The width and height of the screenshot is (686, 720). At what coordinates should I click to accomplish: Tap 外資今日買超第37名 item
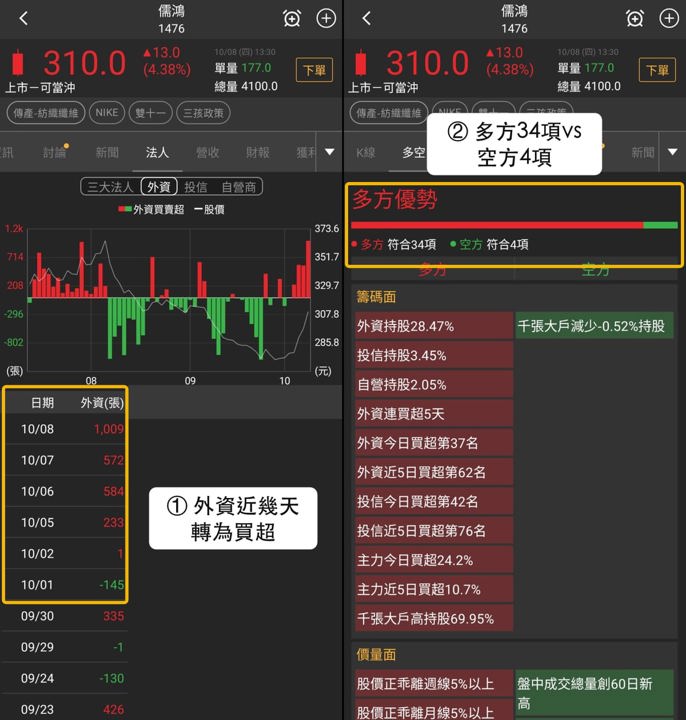point(433,443)
